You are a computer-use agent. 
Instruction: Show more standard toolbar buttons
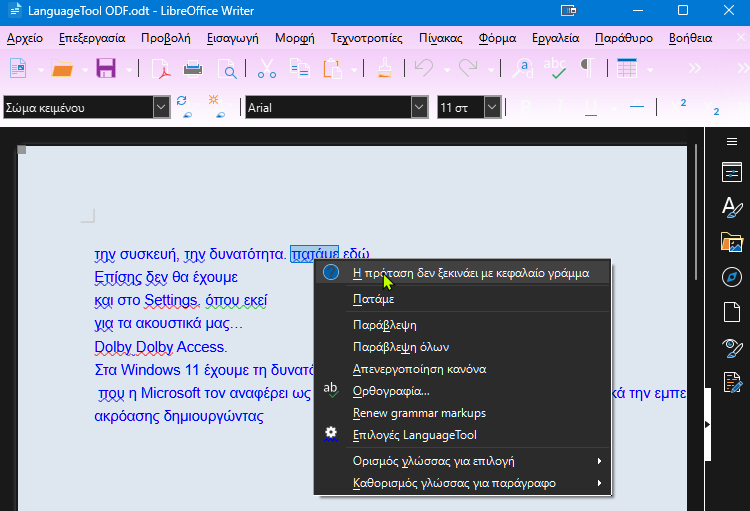(695, 68)
